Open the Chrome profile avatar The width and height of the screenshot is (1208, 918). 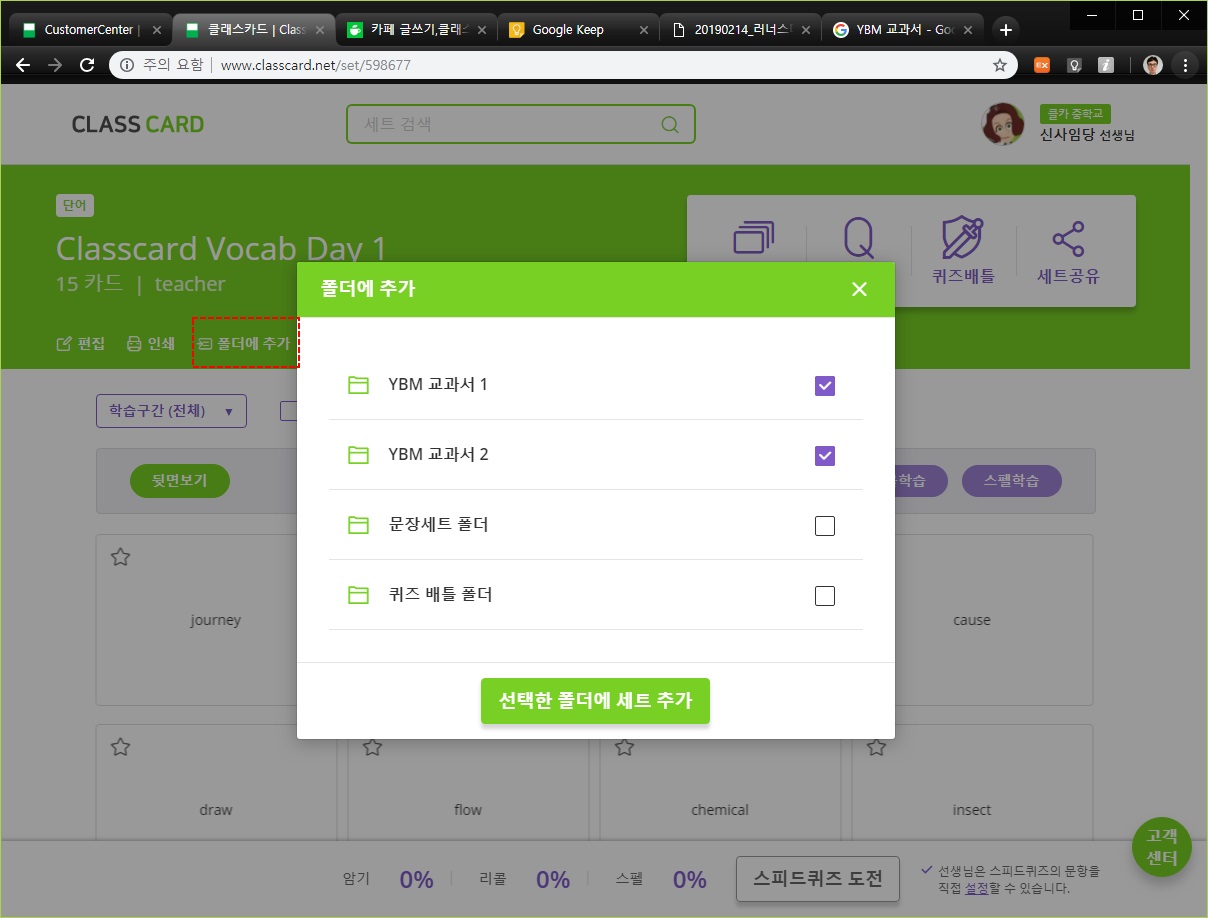tap(1153, 65)
